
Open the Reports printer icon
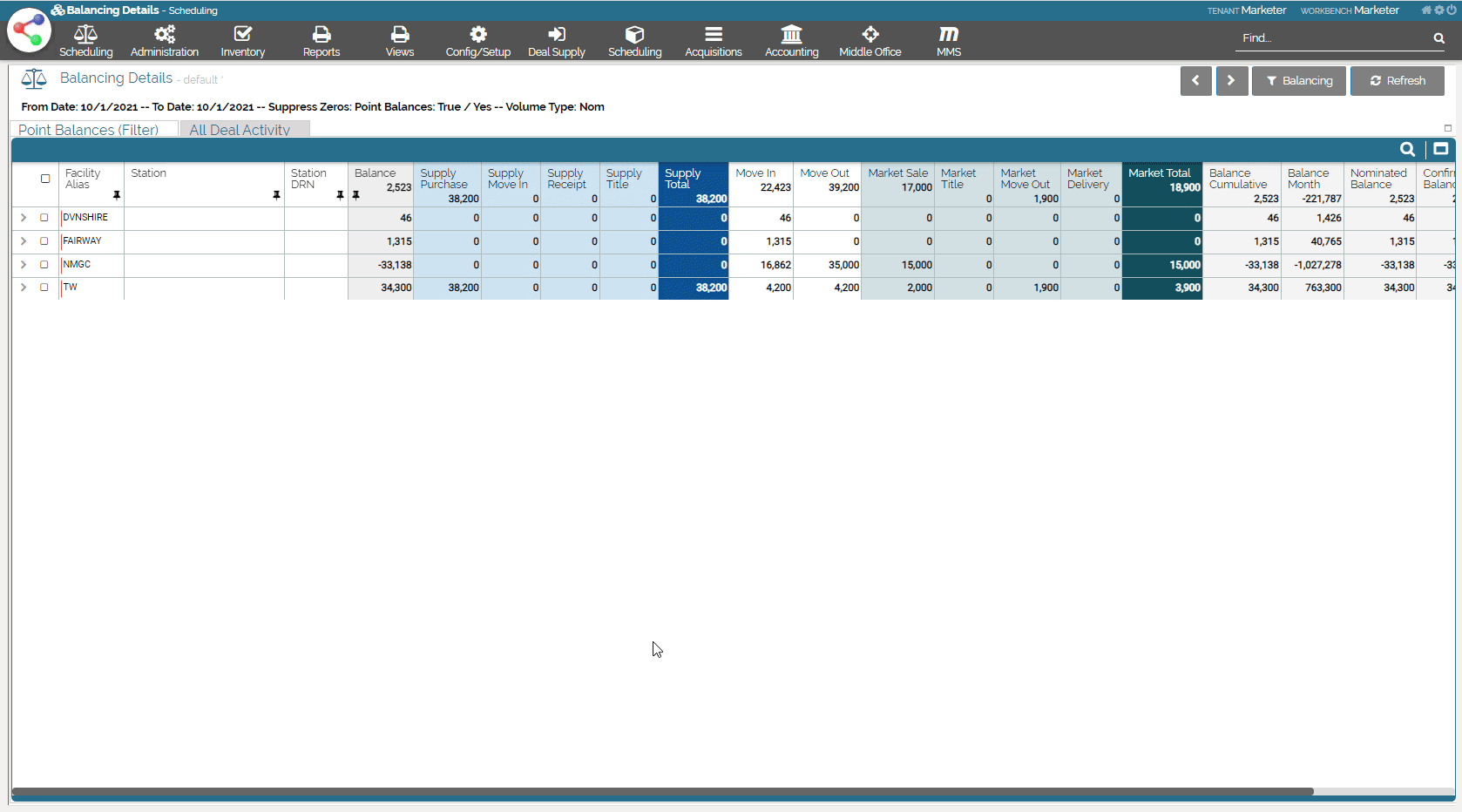tap(321, 35)
